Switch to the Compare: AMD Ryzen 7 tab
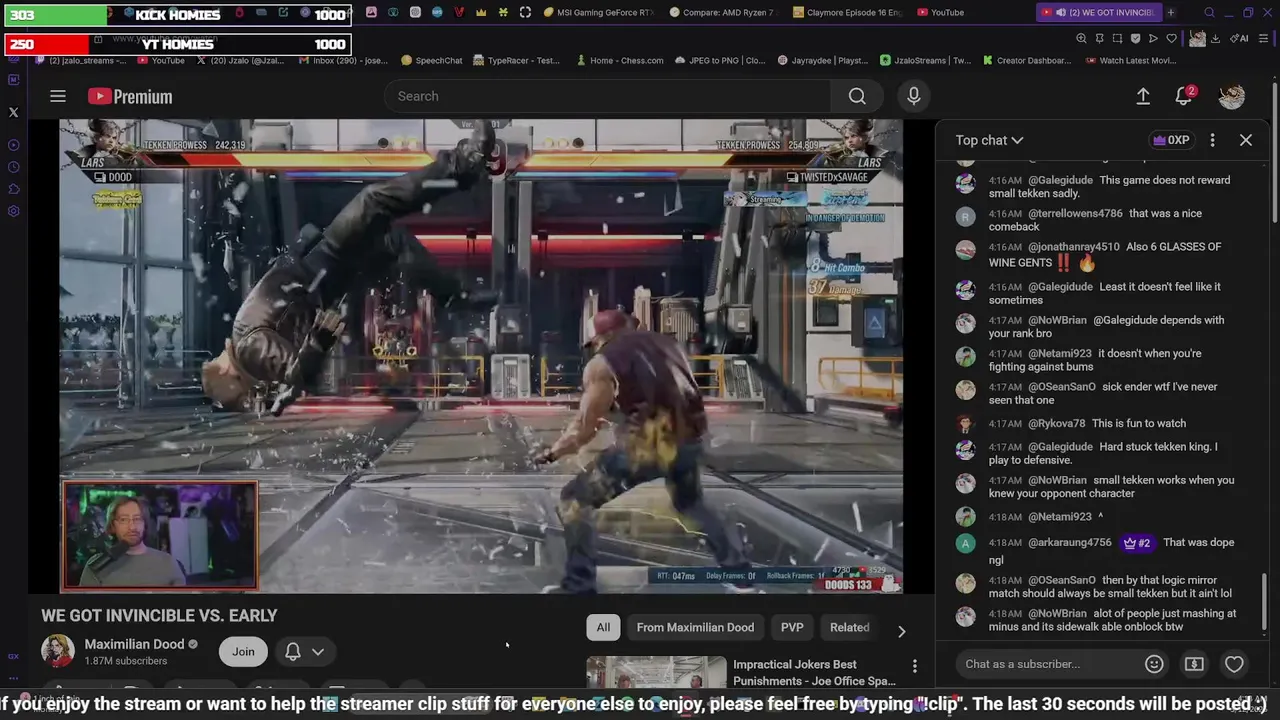The height and width of the screenshot is (720, 1280). coord(723,13)
